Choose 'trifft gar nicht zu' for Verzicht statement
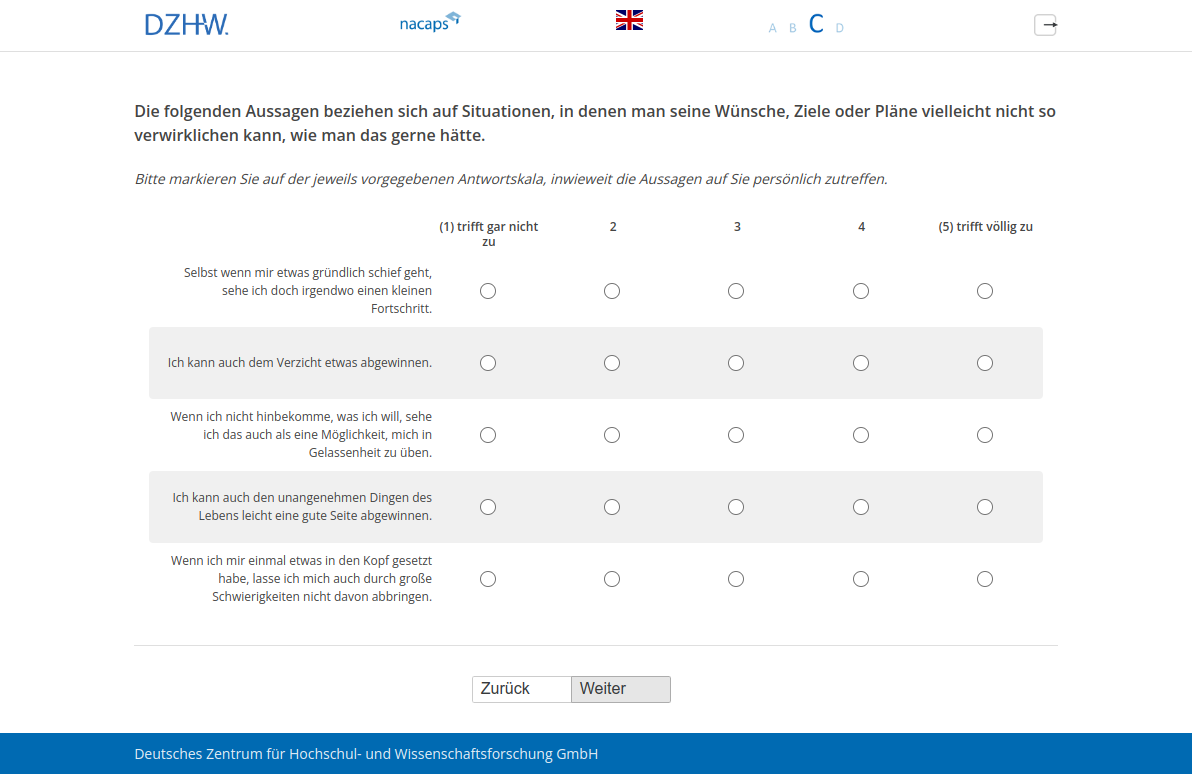Viewport: 1192px width, 783px height. pyautogui.click(x=488, y=363)
